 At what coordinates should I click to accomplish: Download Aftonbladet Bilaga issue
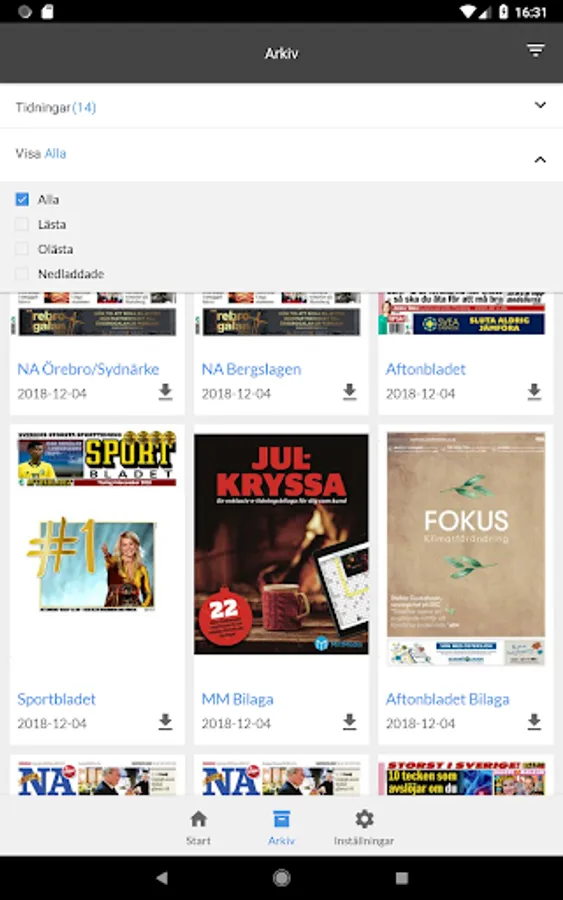(534, 721)
